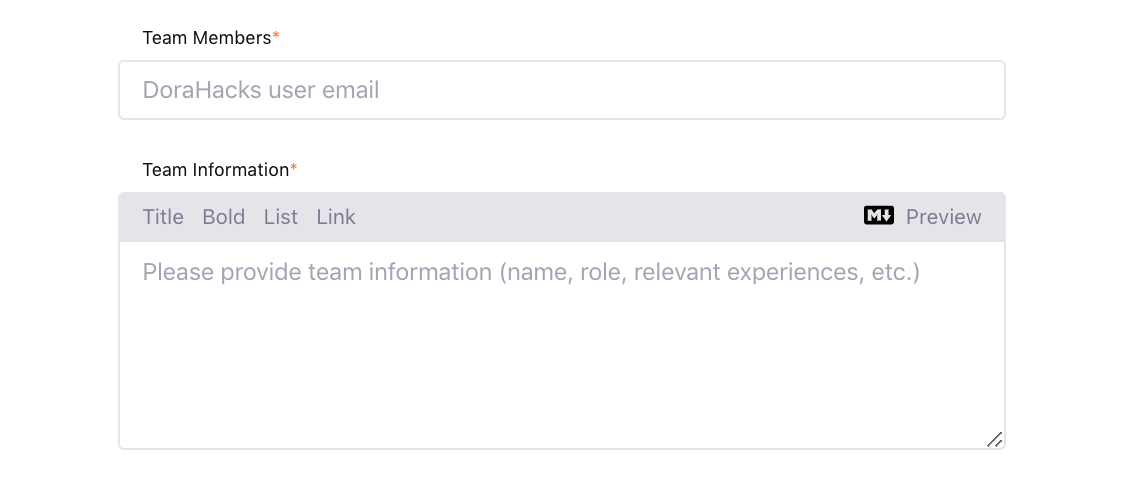Click the required asterisk beside Team Information
The image size is (1132, 486).
tap(294, 169)
